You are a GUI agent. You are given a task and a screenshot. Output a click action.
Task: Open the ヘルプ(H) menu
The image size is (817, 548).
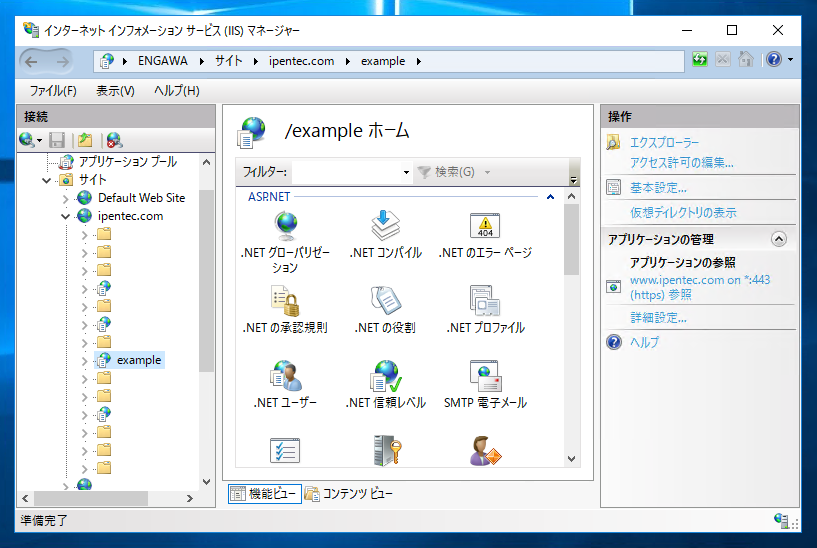[177, 91]
